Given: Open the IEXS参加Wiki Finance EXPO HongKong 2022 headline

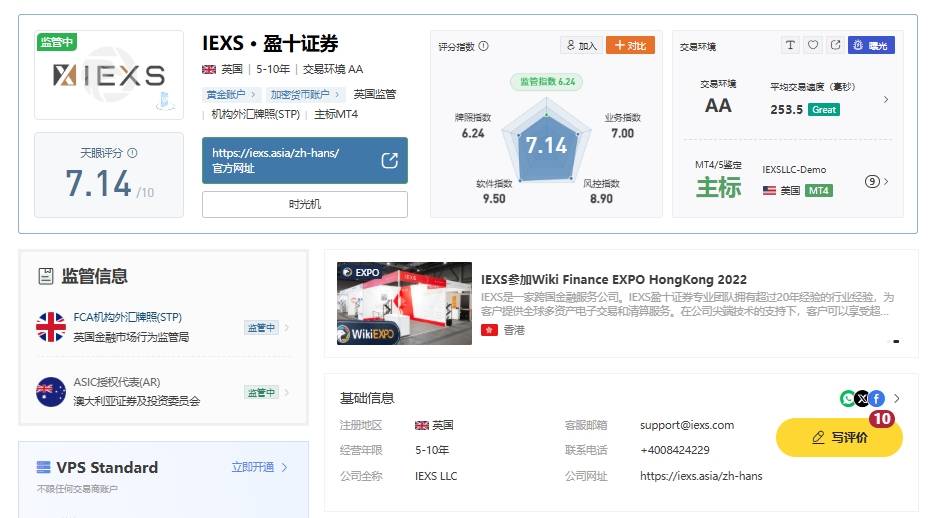Looking at the screenshot, I should coord(614,279).
